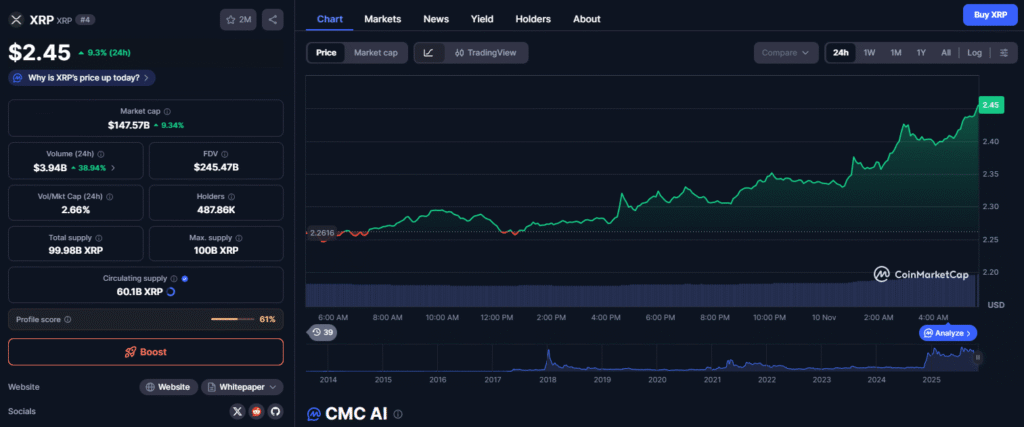Click the 2.2616 opening price label
The height and width of the screenshot is (427, 1024).
(x=321, y=232)
